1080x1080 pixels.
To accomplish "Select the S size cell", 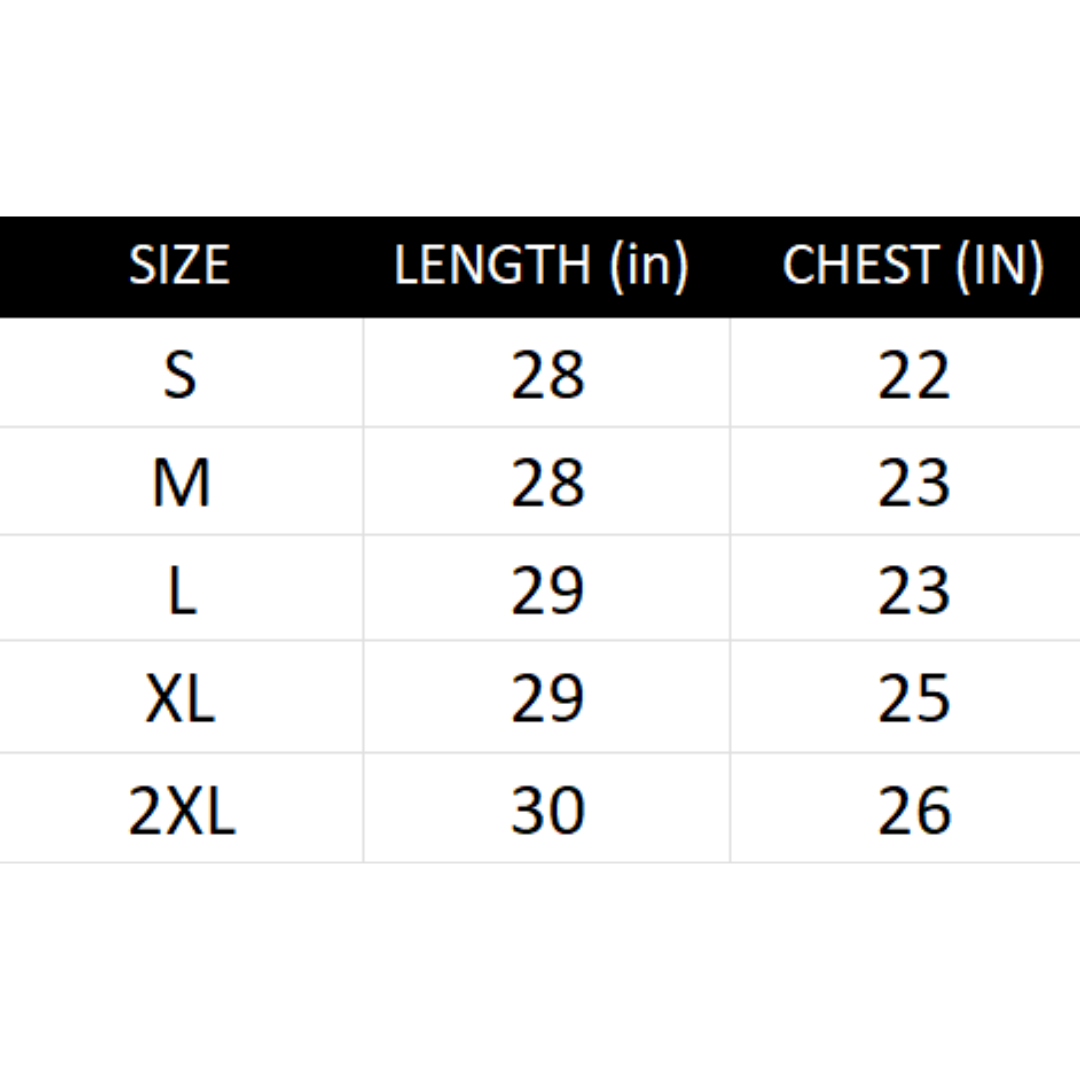I will pyautogui.click(x=180, y=376).
